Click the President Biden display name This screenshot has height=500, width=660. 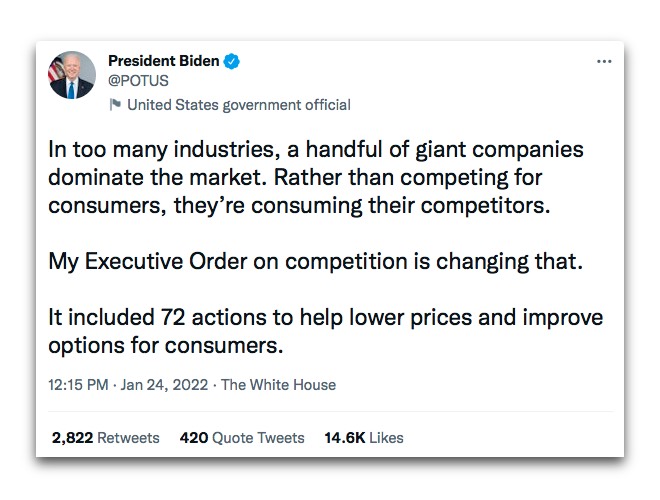(x=163, y=61)
